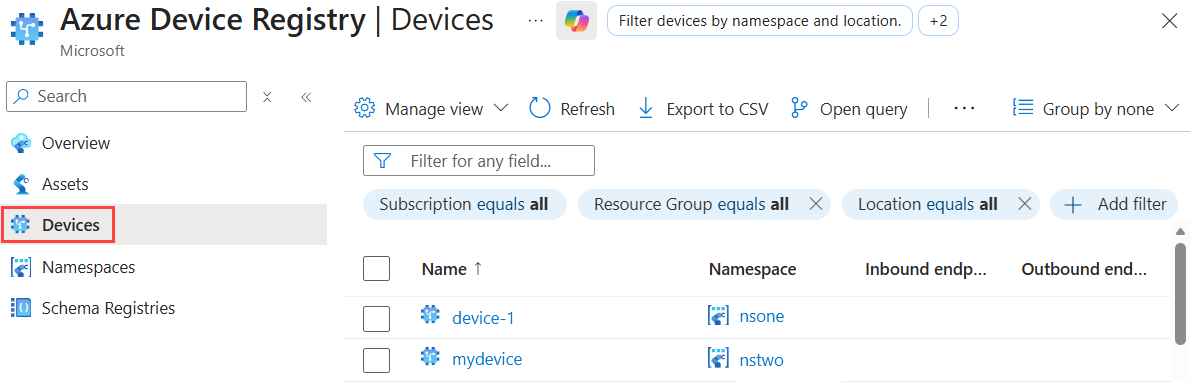
Task: Expand the +2 more suggestions pill
Action: (938, 21)
